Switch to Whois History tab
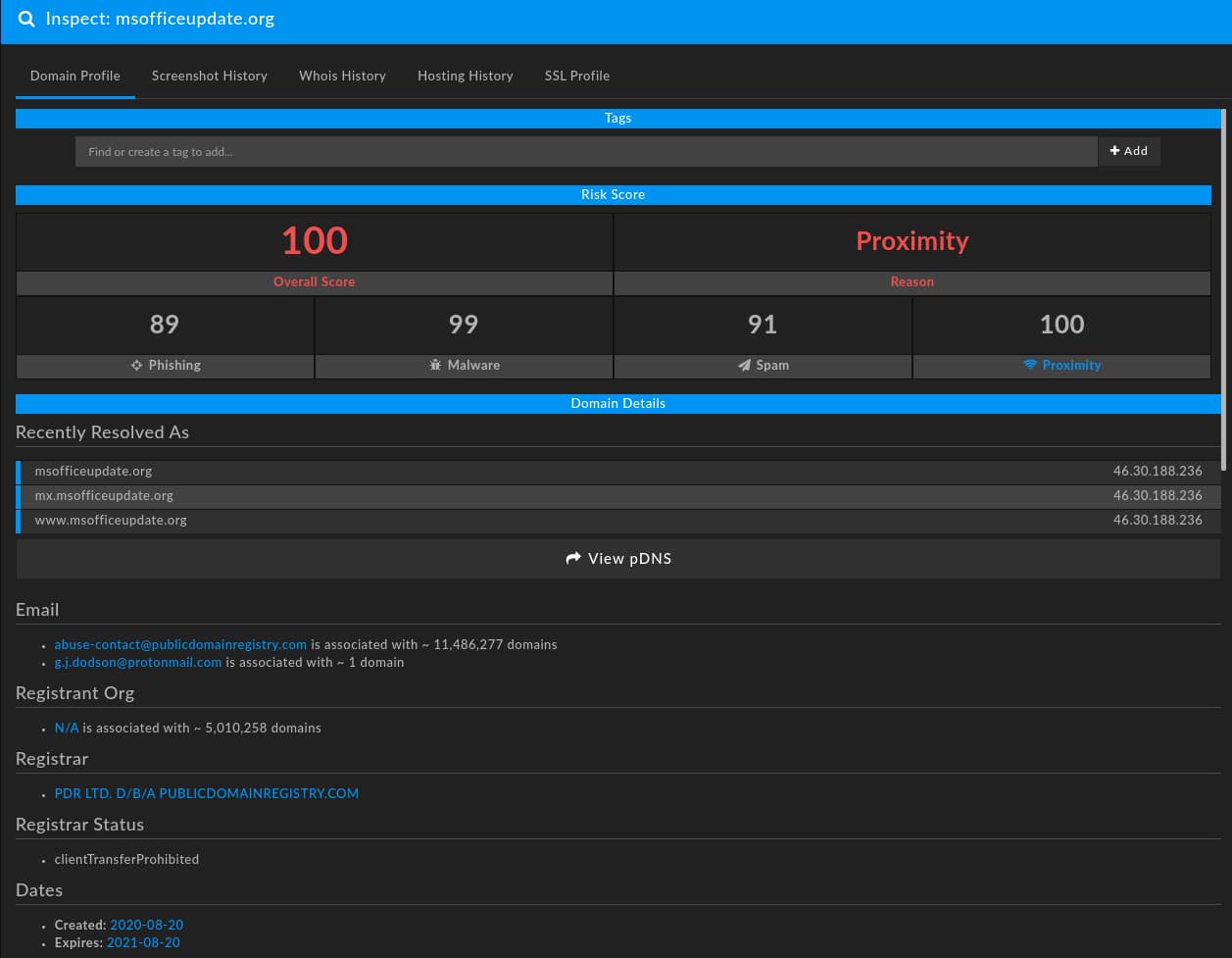This screenshot has height=958, width=1232. click(x=342, y=76)
